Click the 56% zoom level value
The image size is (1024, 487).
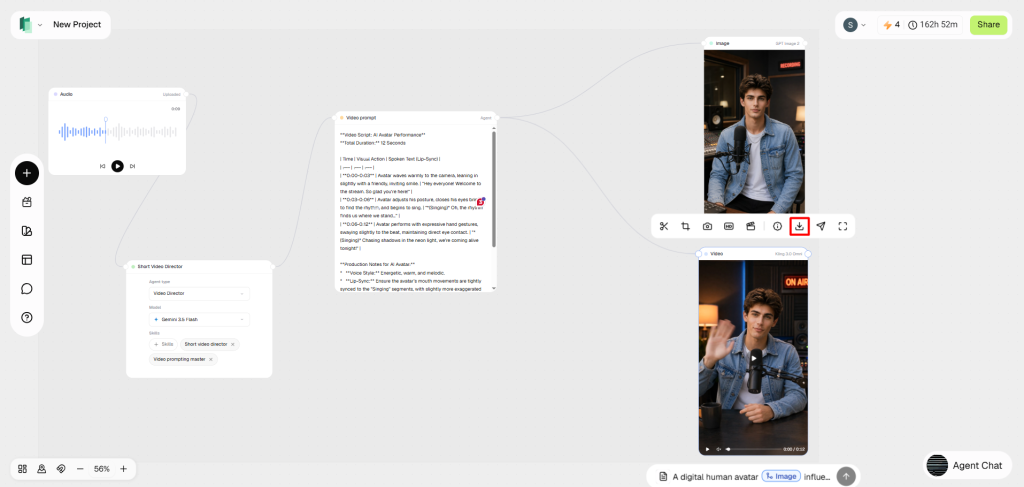(x=102, y=469)
